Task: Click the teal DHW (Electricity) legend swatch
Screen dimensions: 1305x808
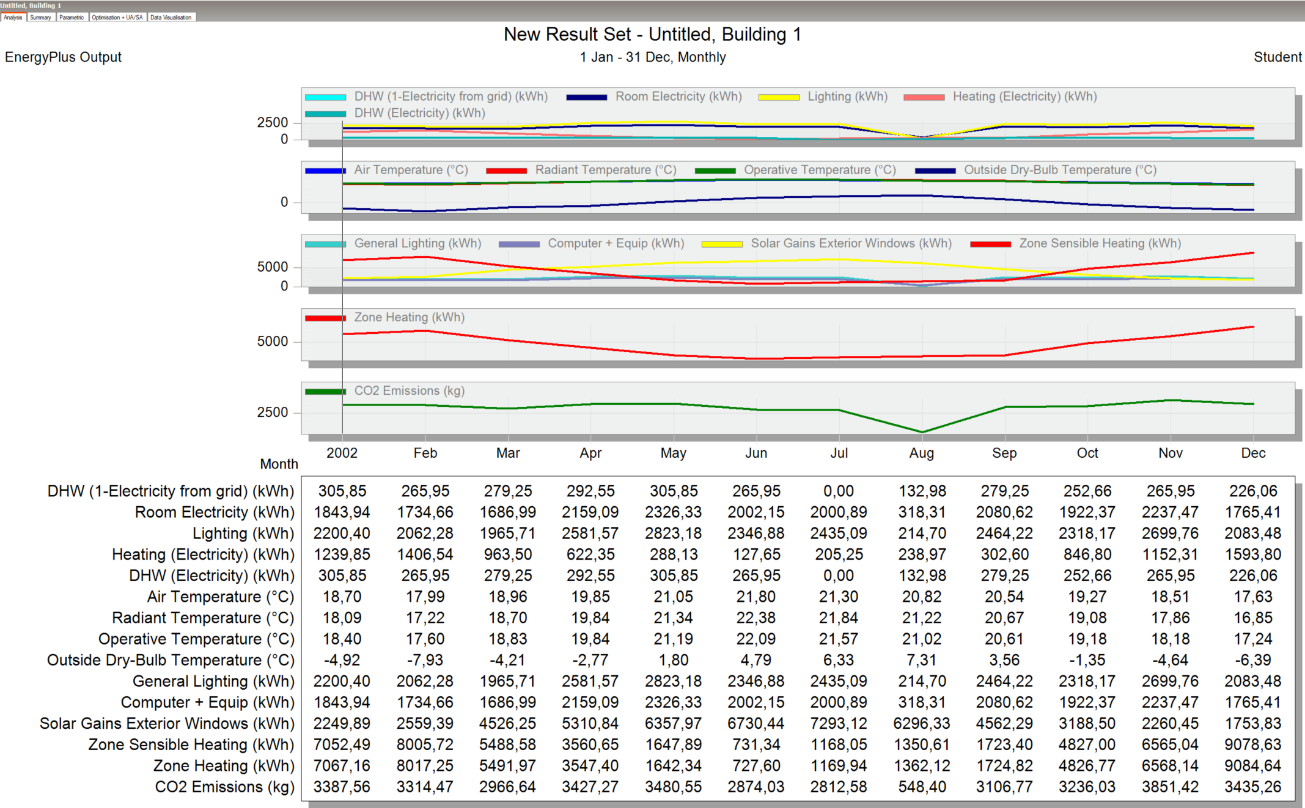Action: pyautogui.click(x=325, y=113)
